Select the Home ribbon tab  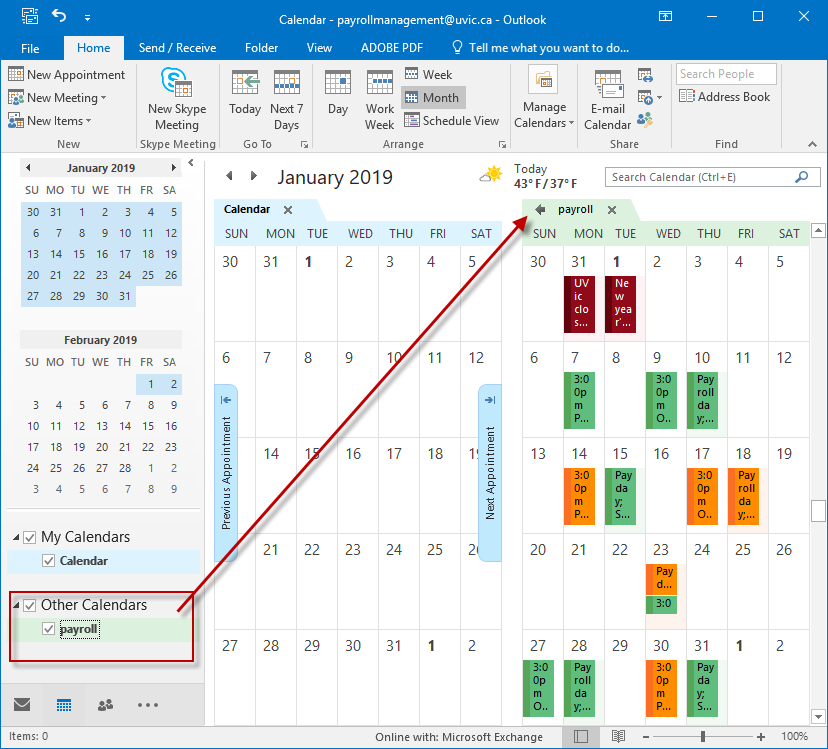pos(93,48)
